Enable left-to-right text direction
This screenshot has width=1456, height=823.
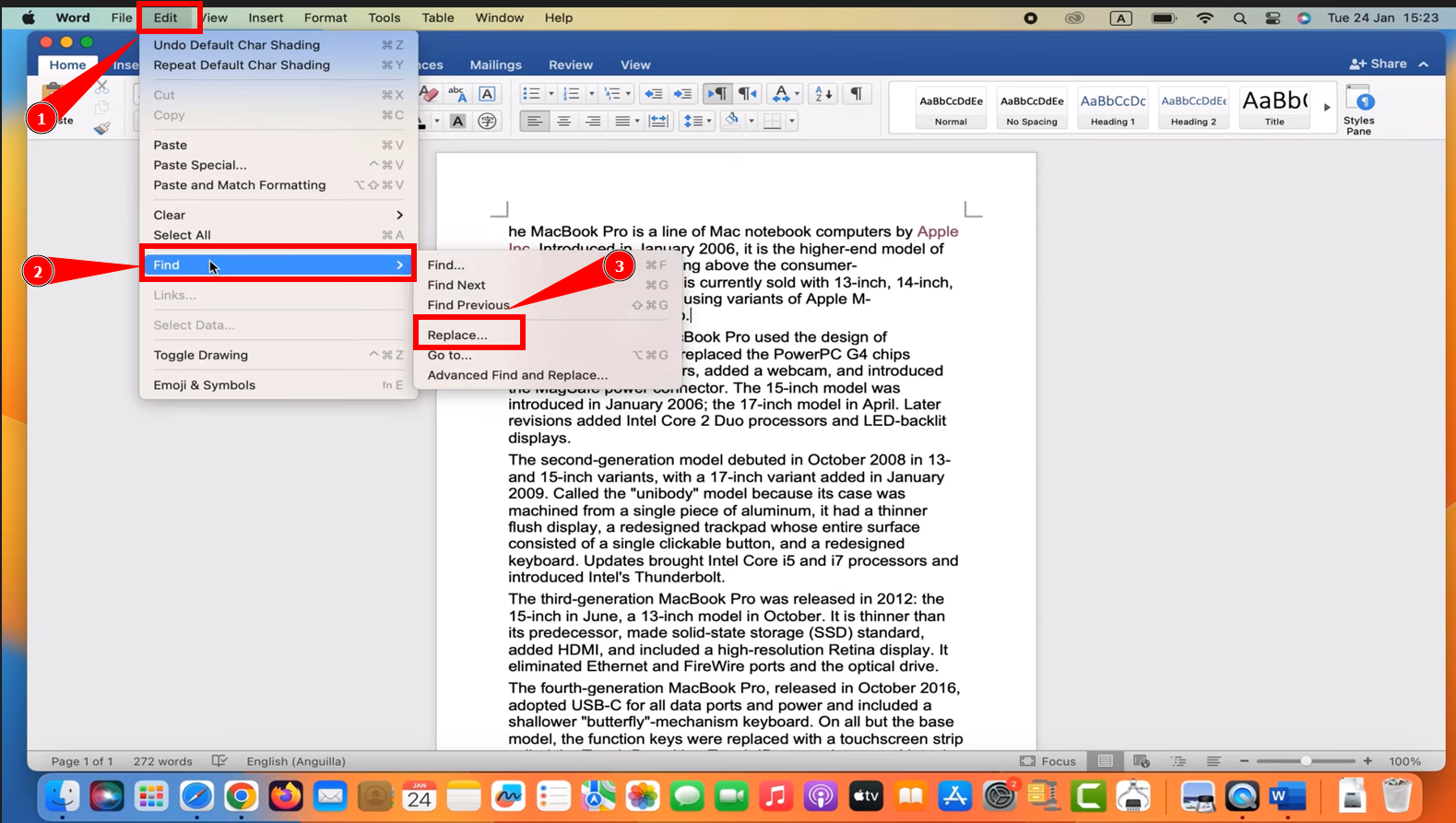[x=716, y=94]
